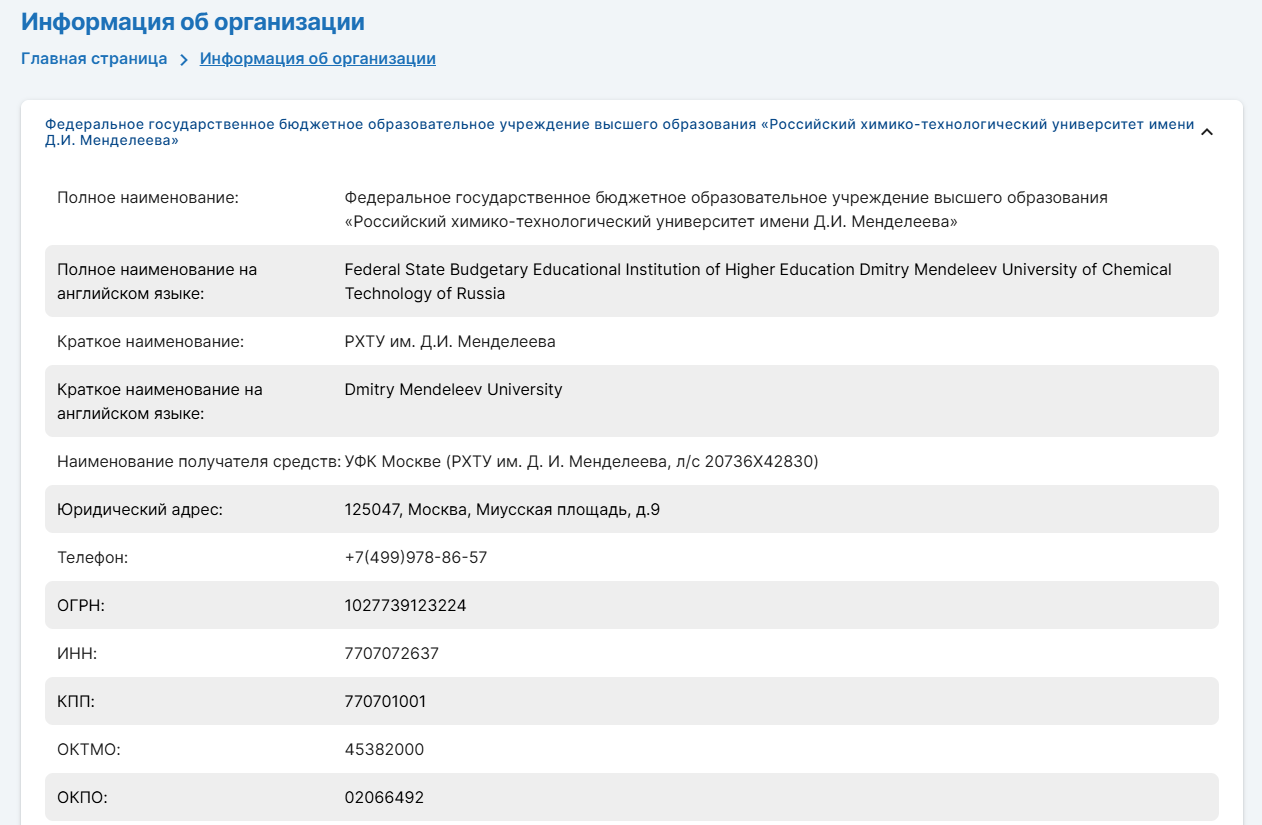The height and width of the screenshot is (825, 1262).
Task: Click the Информация об организации breadcrumb link
Action: 318,58
